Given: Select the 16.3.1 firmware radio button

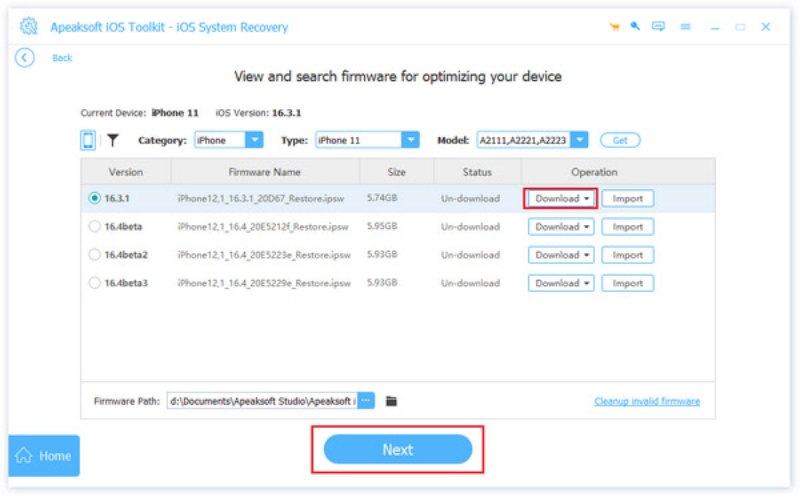Looking at the screenshot, I should coord(95,198).
